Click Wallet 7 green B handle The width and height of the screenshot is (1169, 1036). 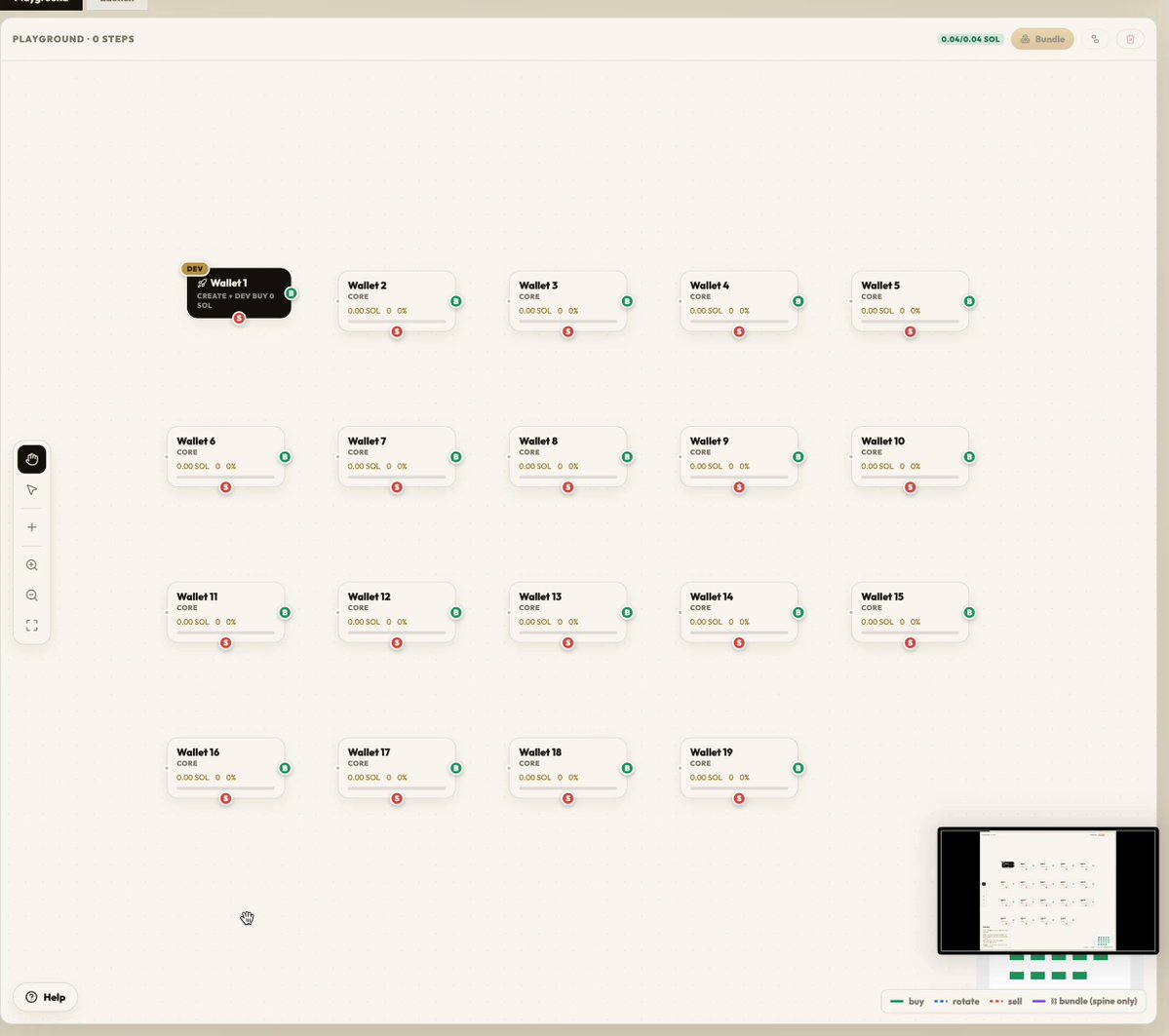[x=455, y=457]
